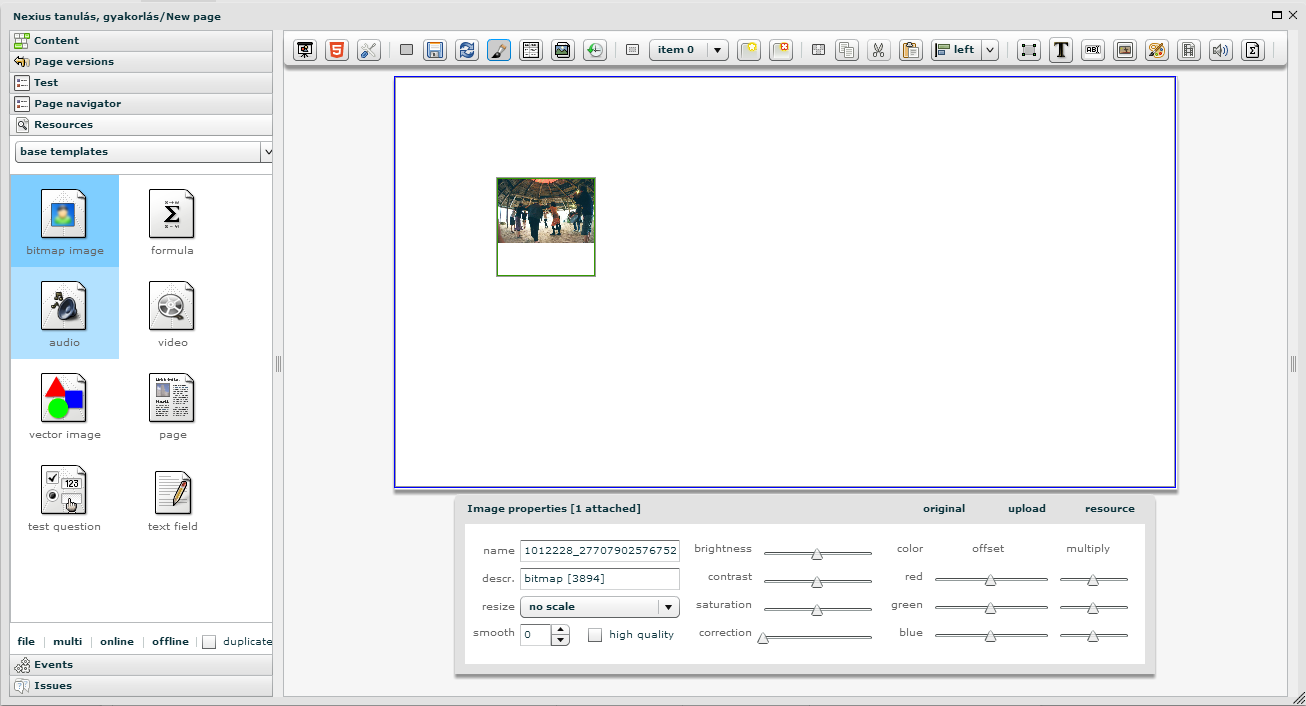Click the save floppy disk icon
The image size is (1306, 706).
(x=435, y=50)
